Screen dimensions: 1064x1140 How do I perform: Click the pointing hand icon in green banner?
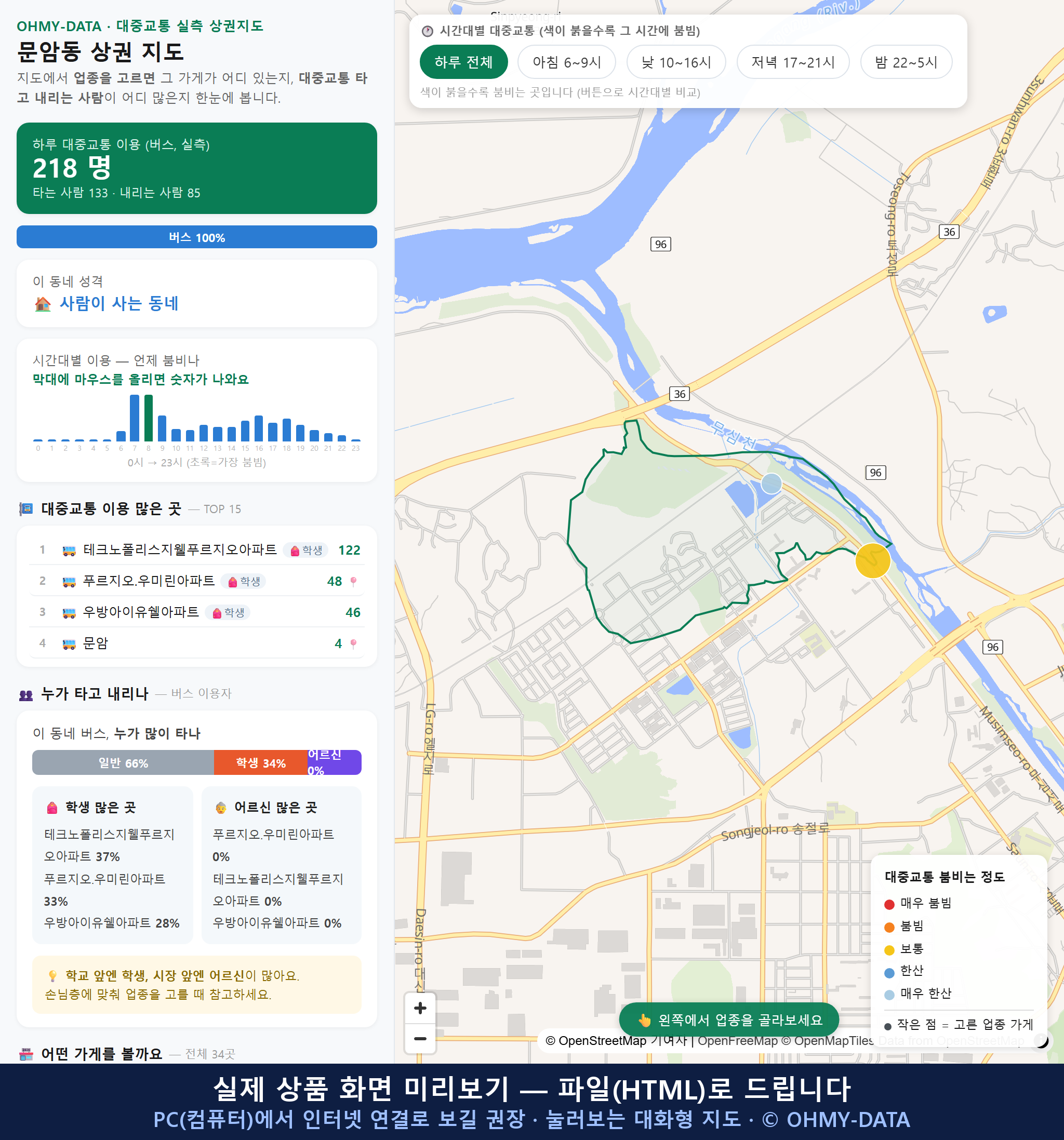coord(645,1020)
